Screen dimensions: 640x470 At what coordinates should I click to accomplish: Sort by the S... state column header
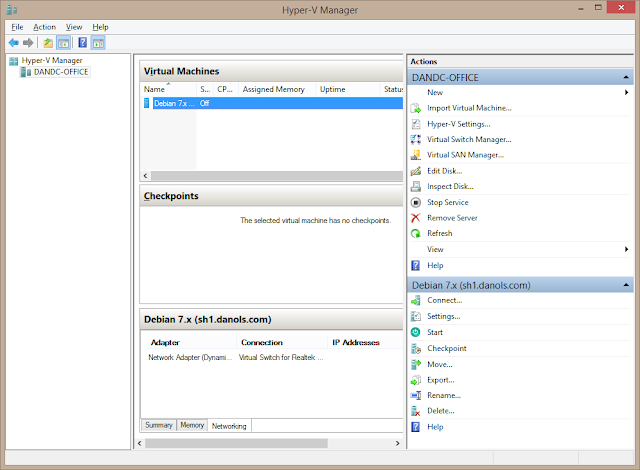click(x=205, y=89)
